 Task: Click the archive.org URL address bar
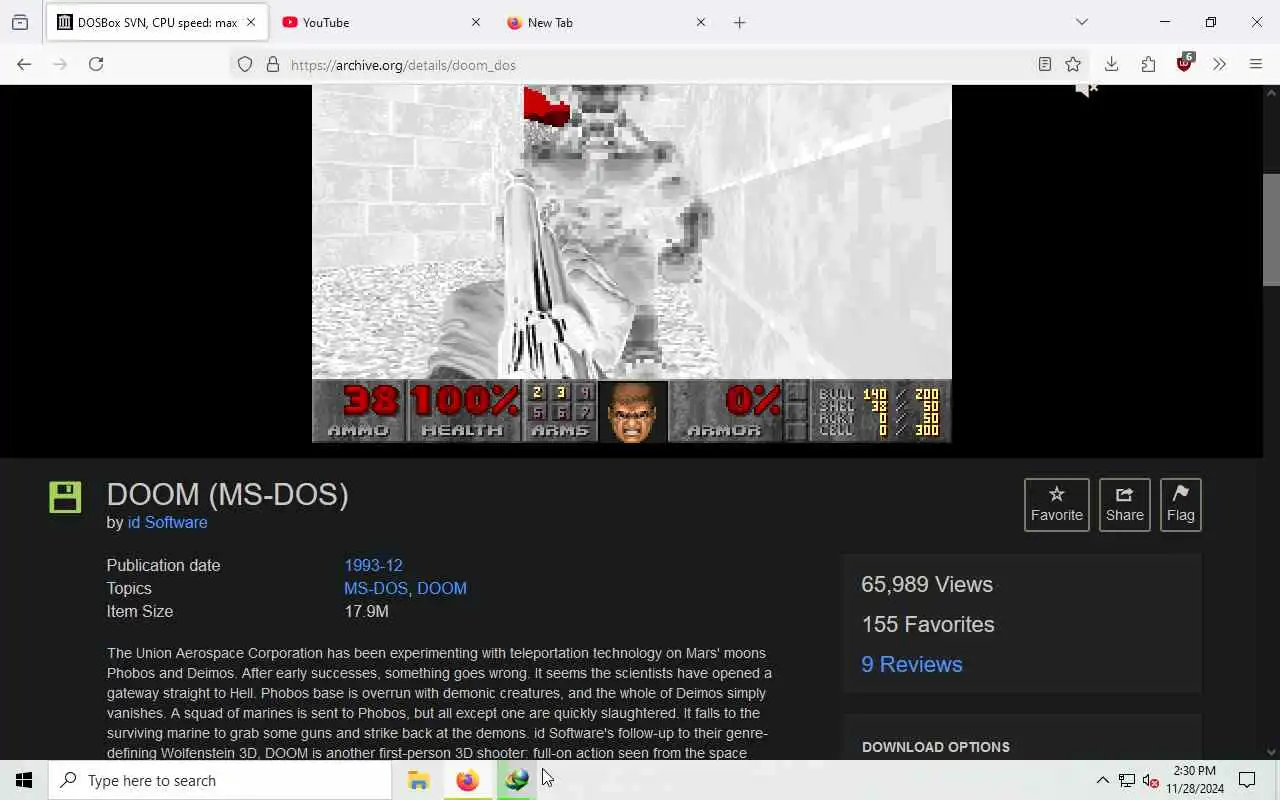pos(660,65)
